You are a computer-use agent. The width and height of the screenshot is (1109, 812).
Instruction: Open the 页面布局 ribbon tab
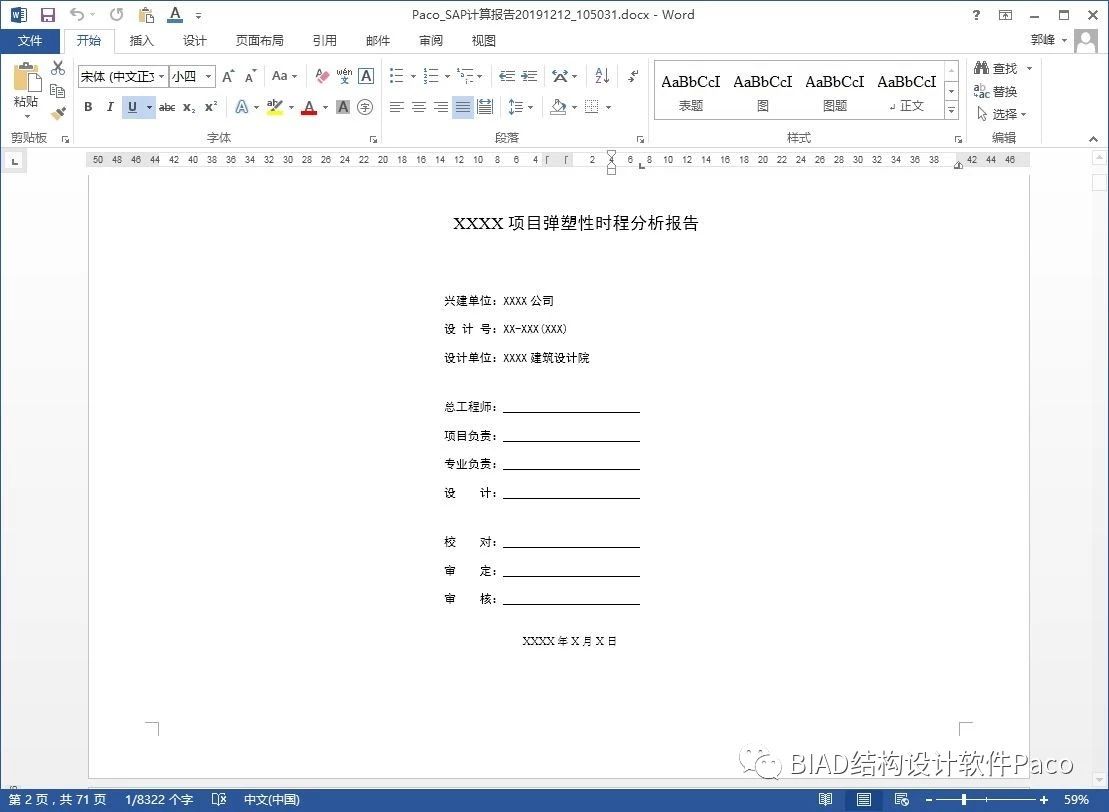259,41
